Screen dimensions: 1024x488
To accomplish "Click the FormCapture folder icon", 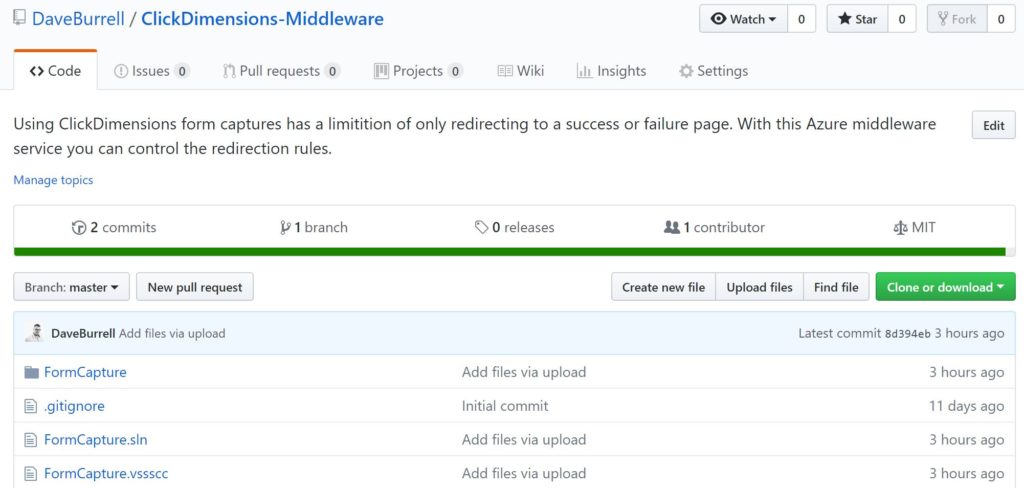I will 31,372.
